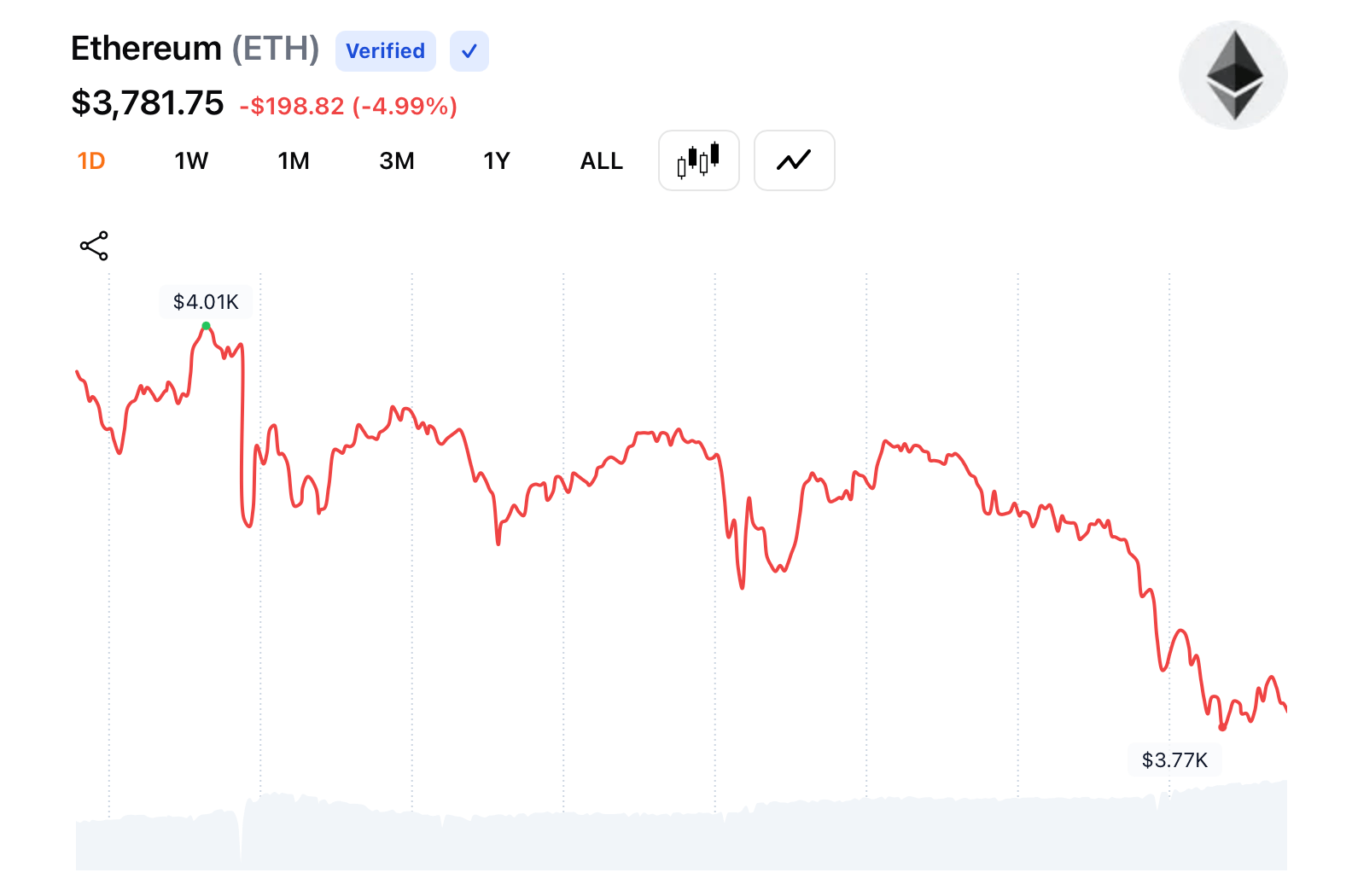The image size is (1352, 896).
Task: Click the Ethereum diamond logo
Action: click(1233, 75)
